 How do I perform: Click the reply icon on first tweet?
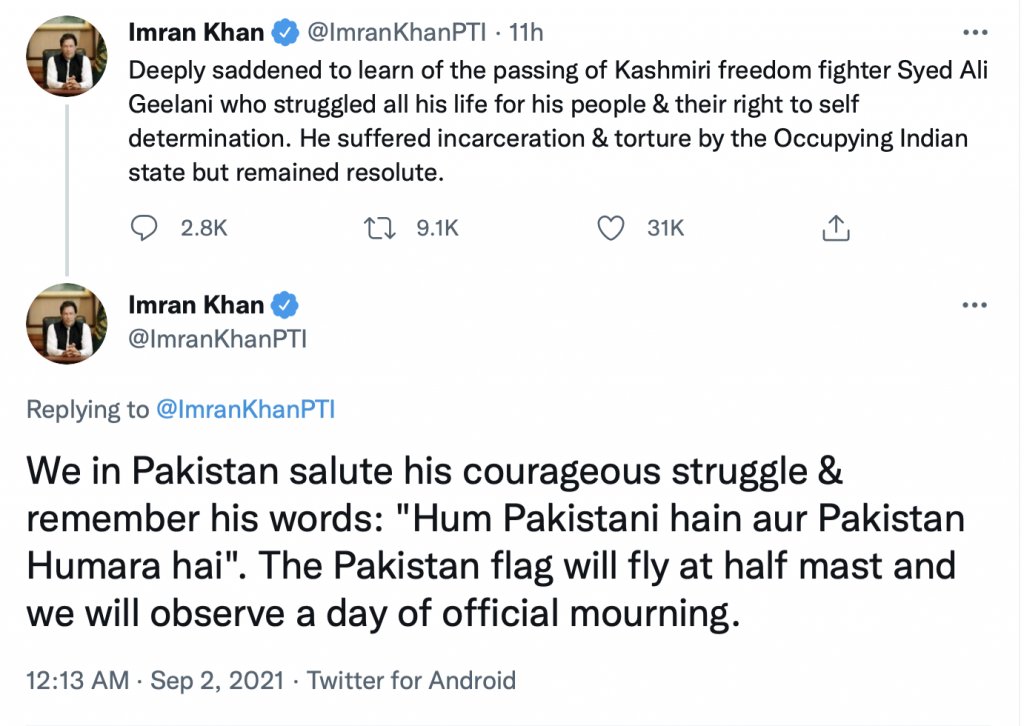point(147,228)
